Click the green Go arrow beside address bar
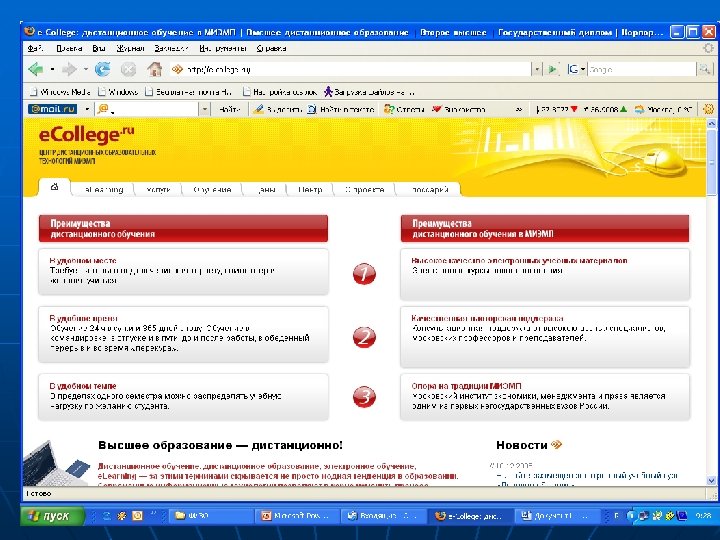Screen dimensions: 720x540 pyautogui.click(x=552, y=69)
